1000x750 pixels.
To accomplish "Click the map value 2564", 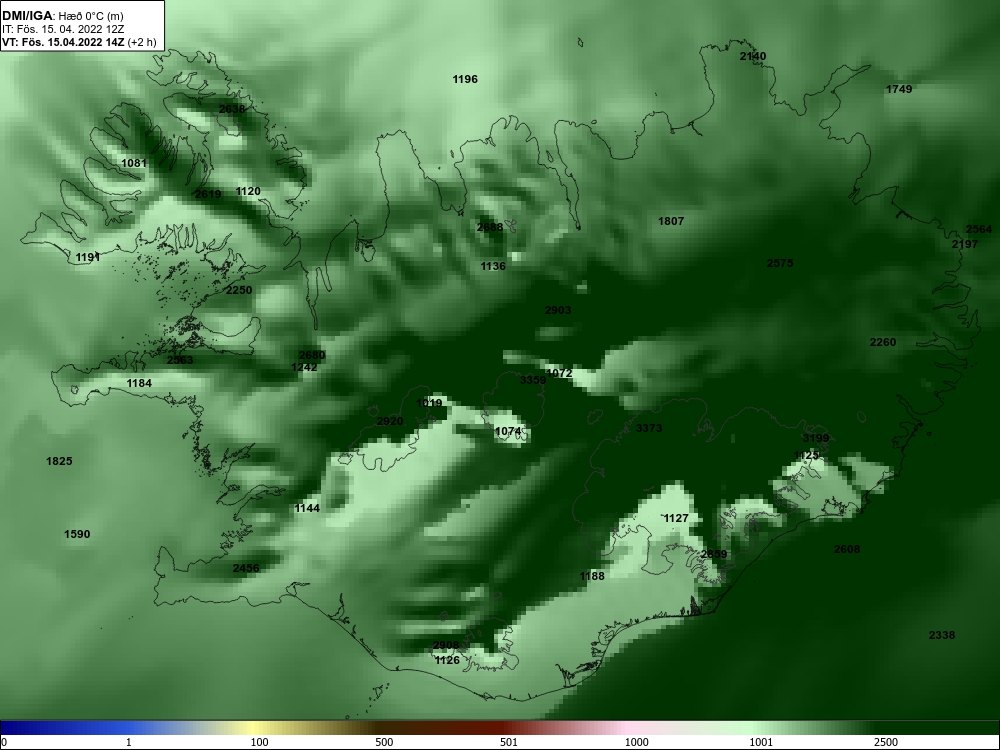I will point(979,230).
